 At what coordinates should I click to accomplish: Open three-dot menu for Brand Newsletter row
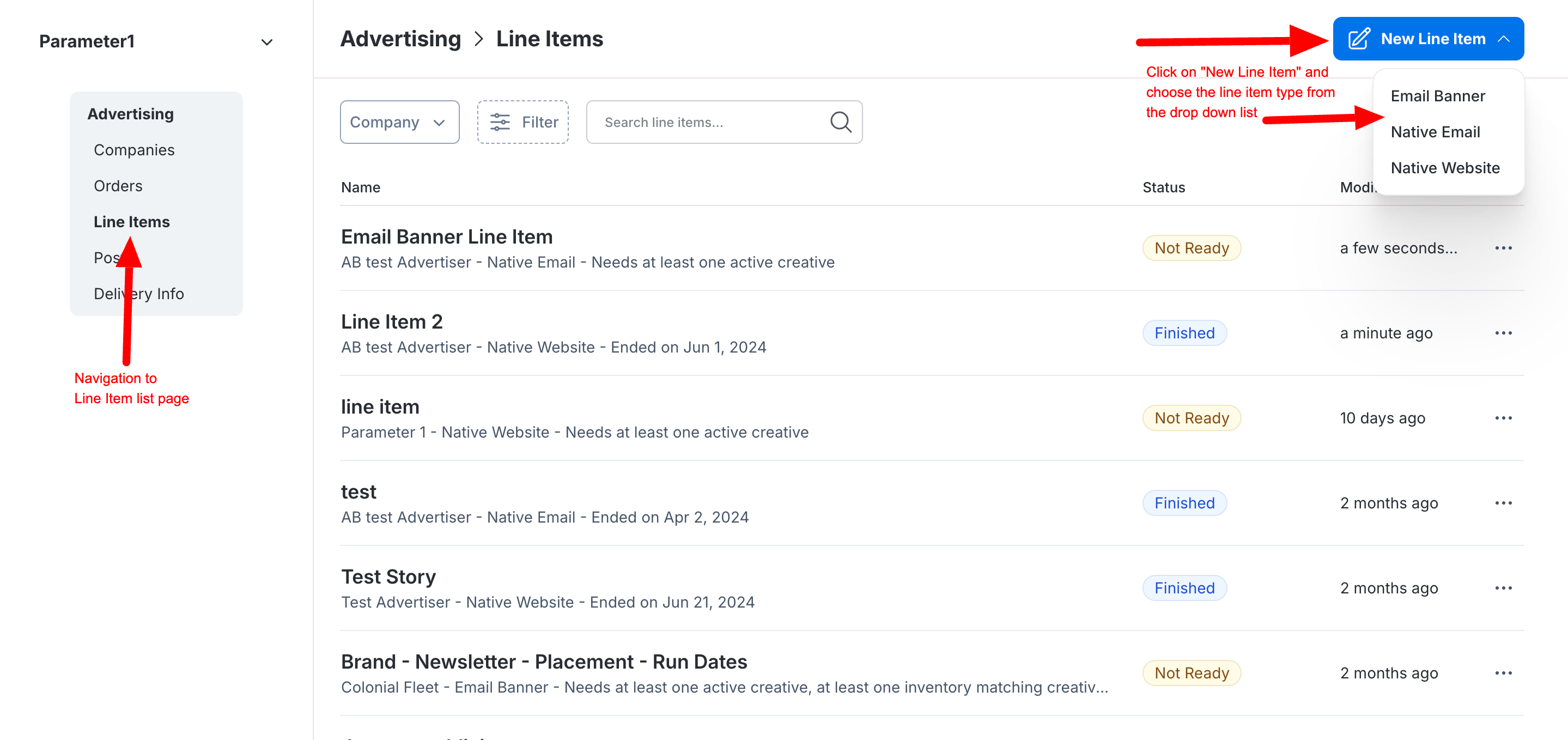pos(1503,673)
